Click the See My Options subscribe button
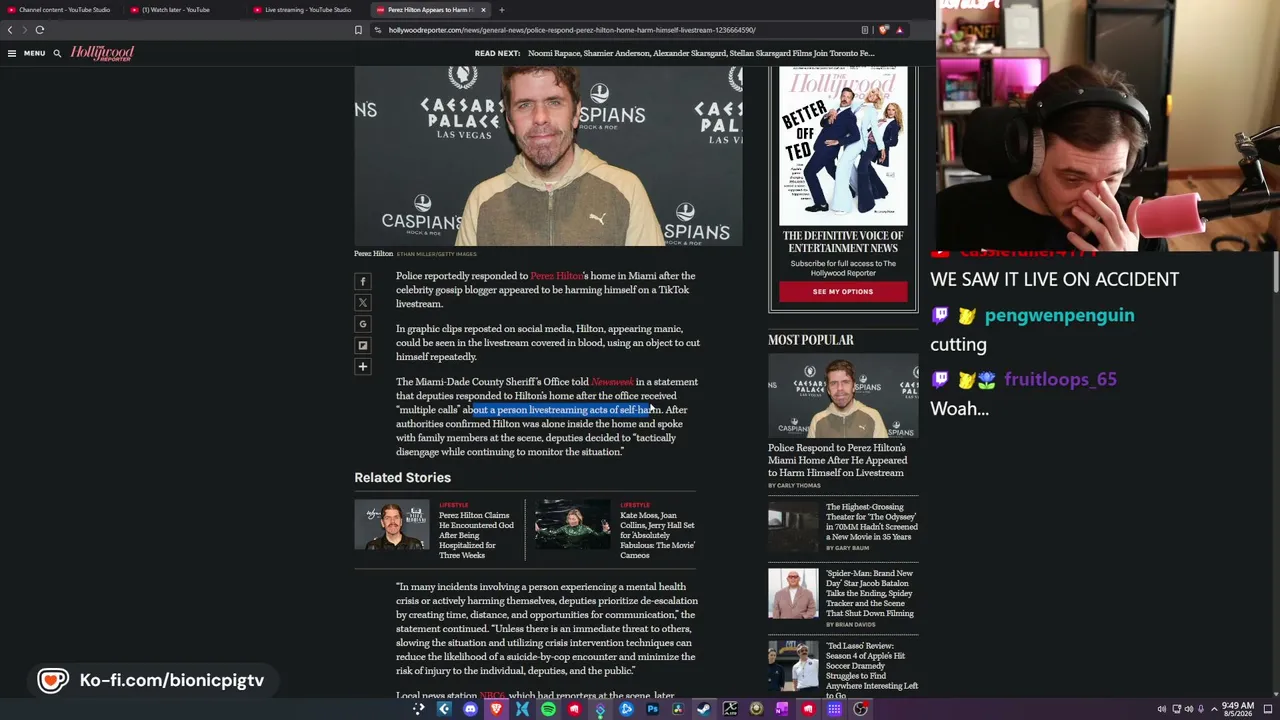Screen dimensions: 1280x720 pyautogui.click(x=843, y=292)
